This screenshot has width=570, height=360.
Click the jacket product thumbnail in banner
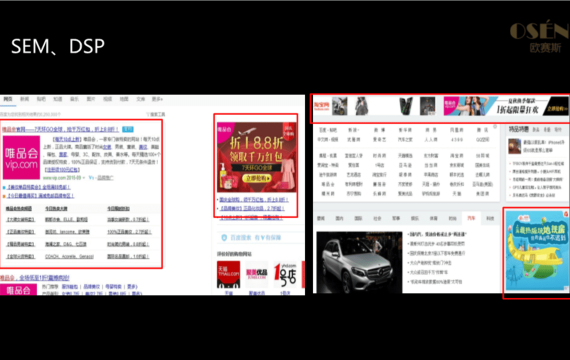361,106
